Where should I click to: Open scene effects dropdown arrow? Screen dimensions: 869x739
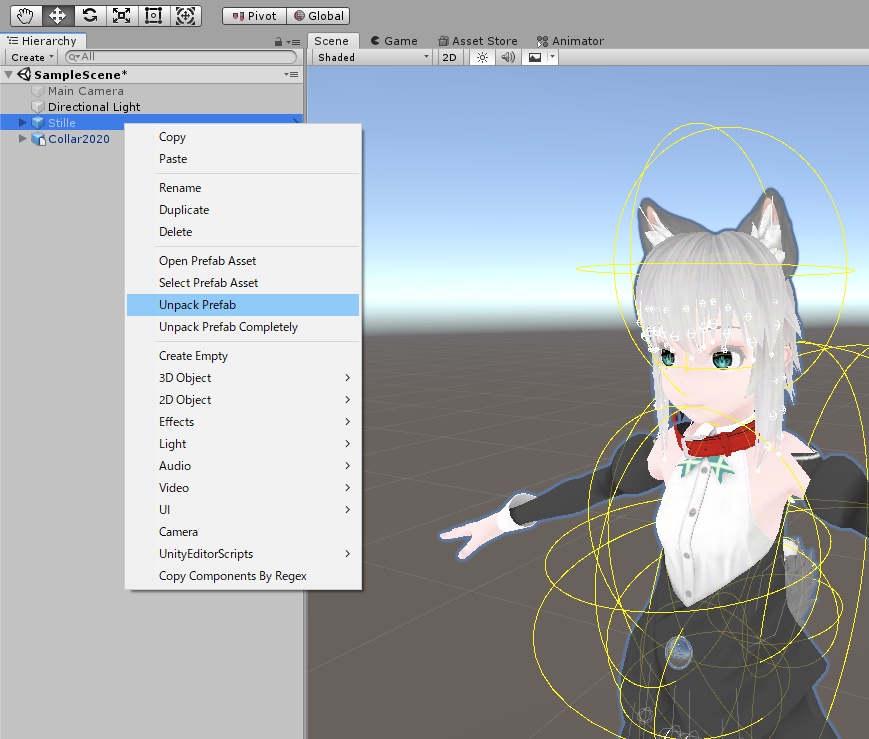(x=552, y=57)
